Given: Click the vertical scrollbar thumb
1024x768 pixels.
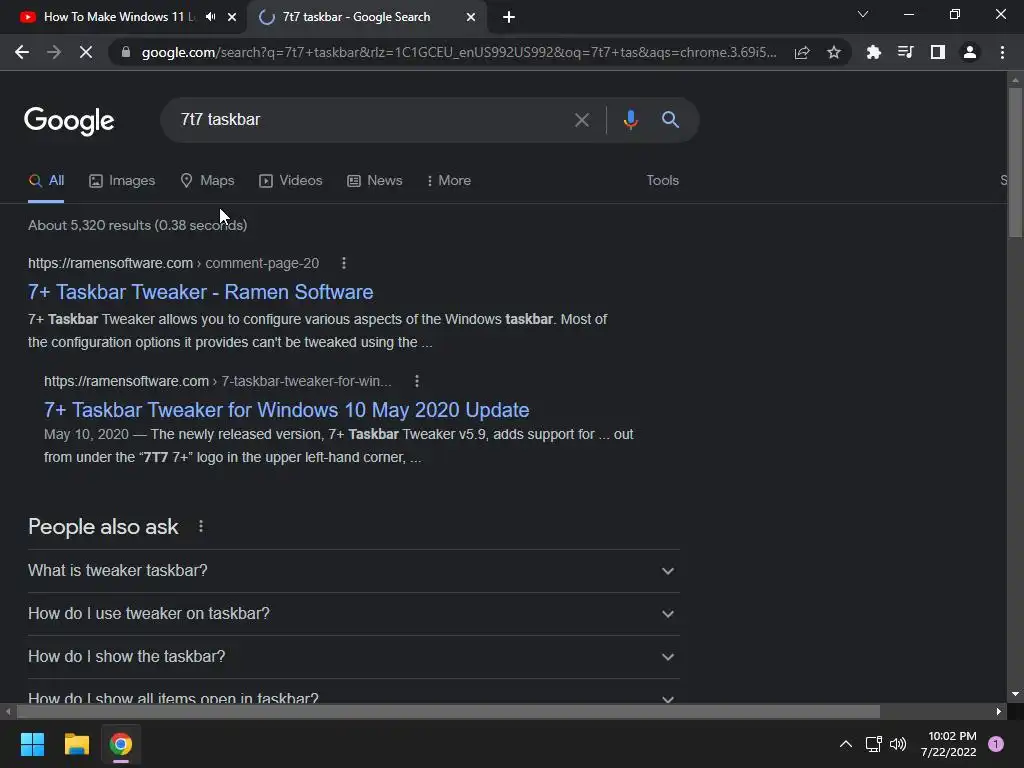Looking at the screenshot, I should [1015, 162].
